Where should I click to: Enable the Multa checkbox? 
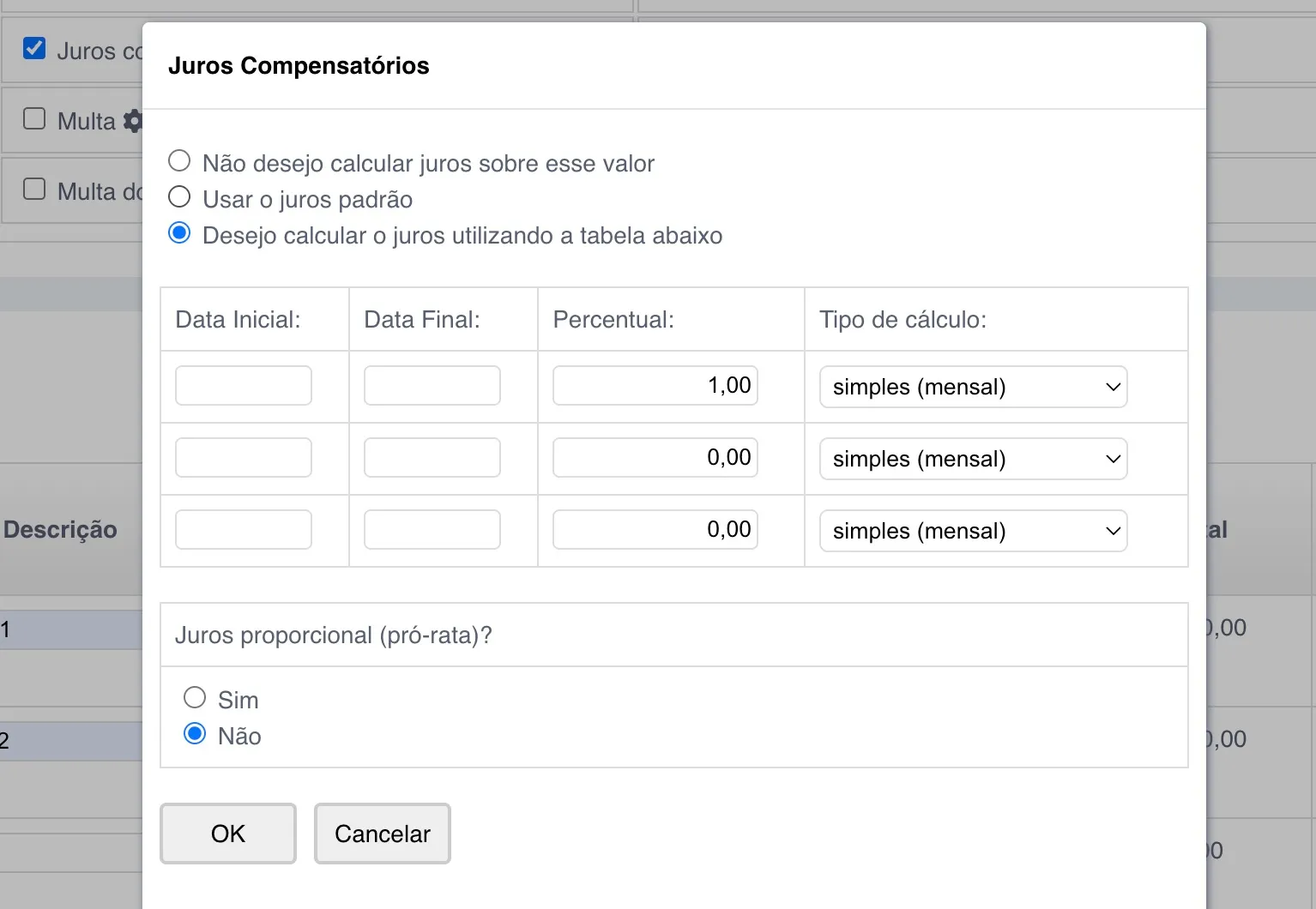[x=34, y=118]
